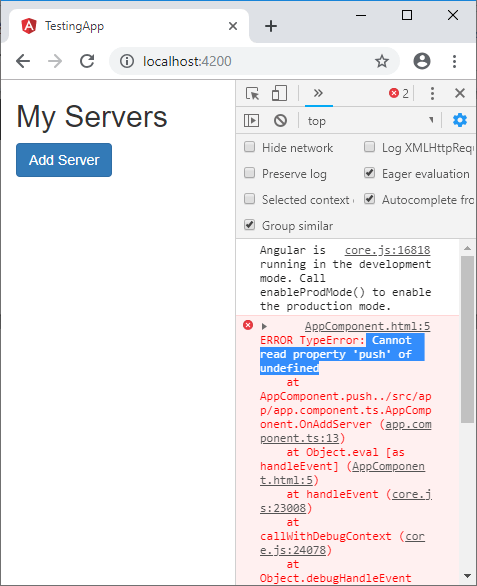Click the My Servers heading
This screenshot has width=477, height=586.
coord(92,117)
